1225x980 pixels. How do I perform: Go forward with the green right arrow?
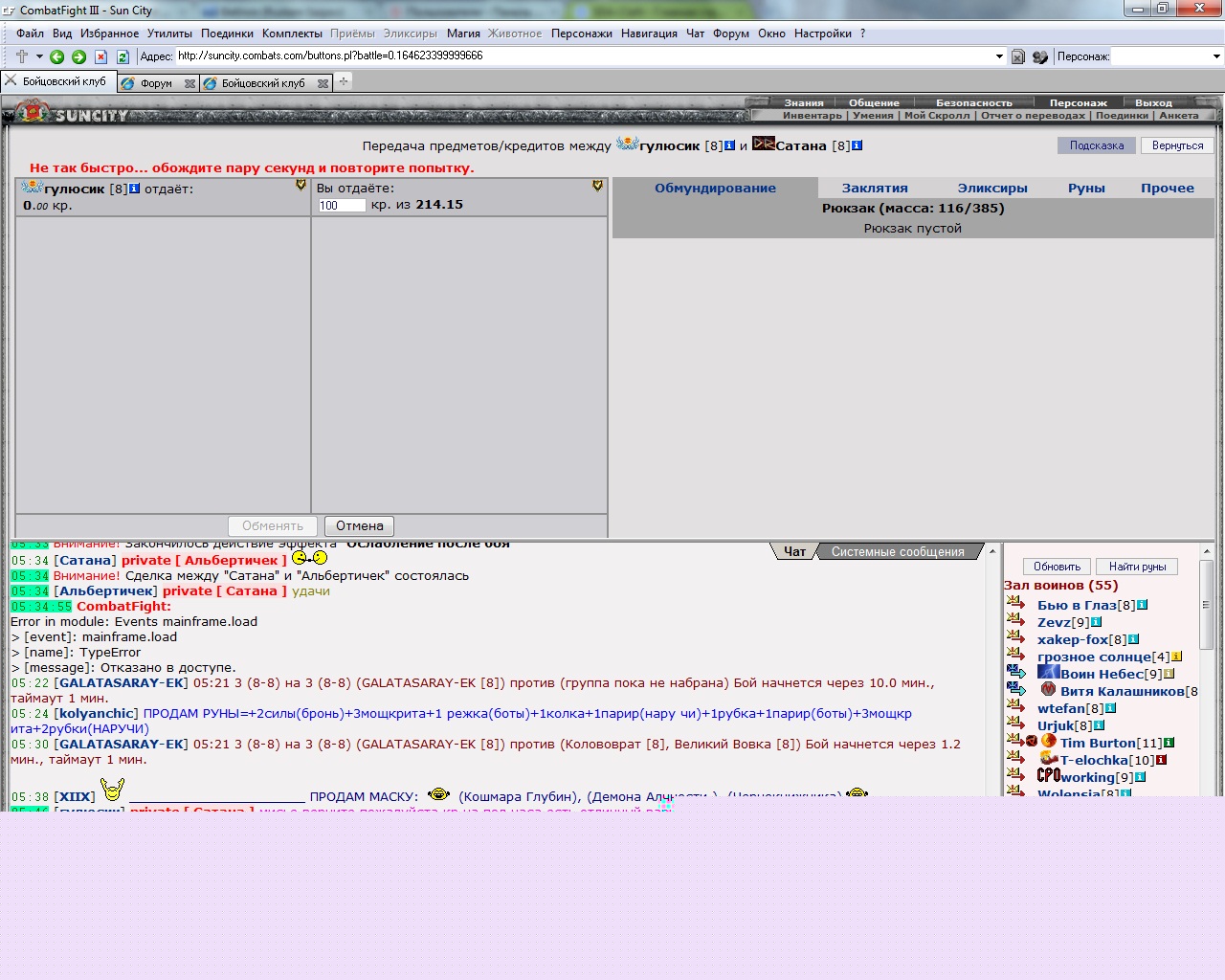coord(79,56)
